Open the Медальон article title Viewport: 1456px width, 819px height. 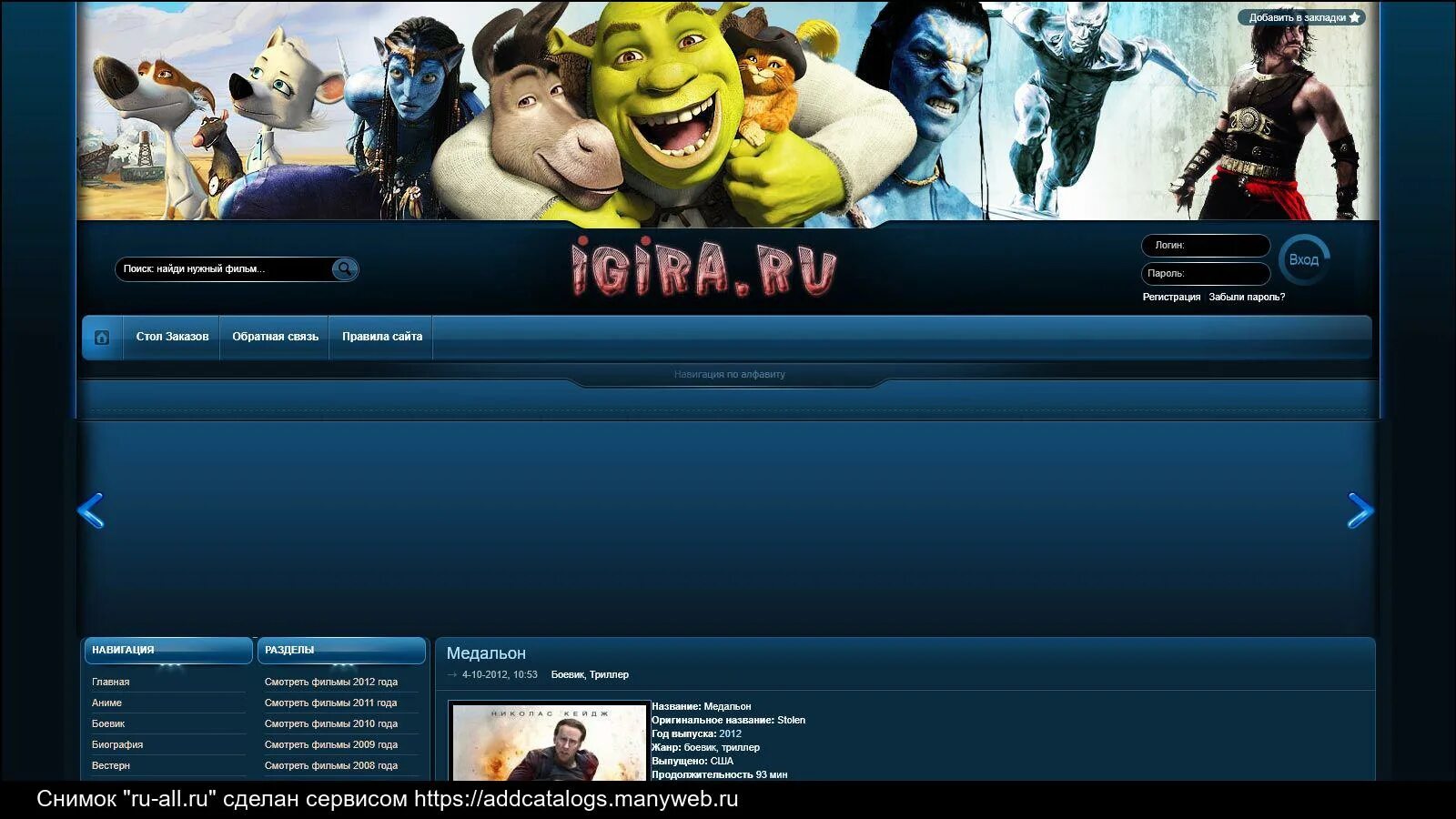pos(486,653)
